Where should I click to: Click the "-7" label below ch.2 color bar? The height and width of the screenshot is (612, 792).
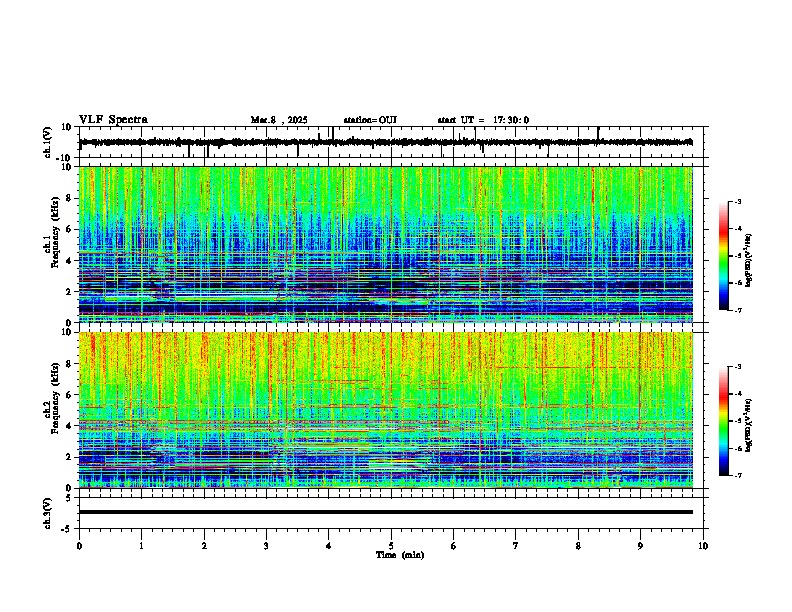coord(737,476)
